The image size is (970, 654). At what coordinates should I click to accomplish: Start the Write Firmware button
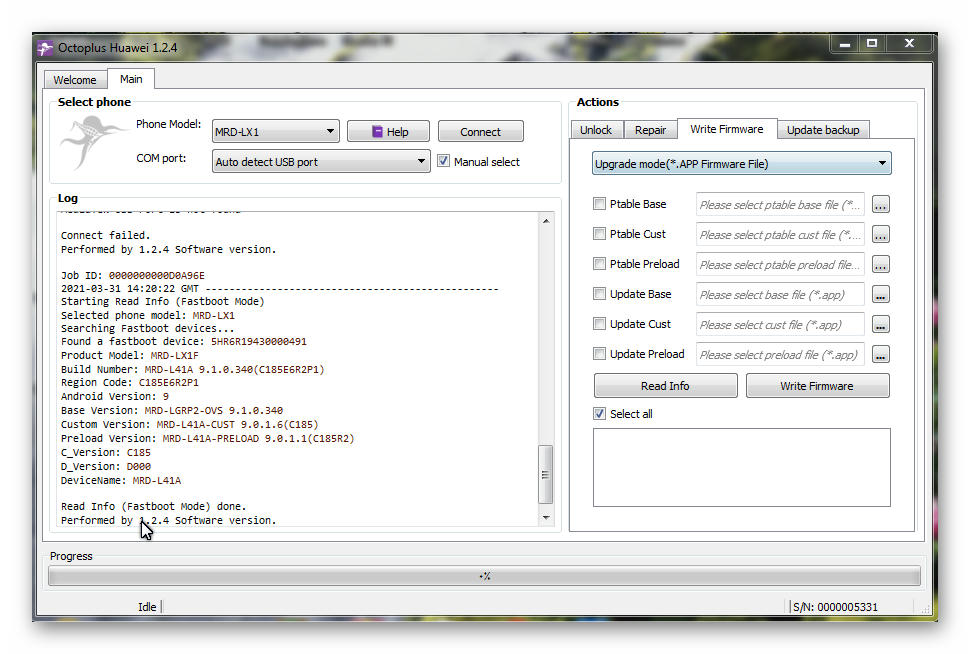pos(817,386)
